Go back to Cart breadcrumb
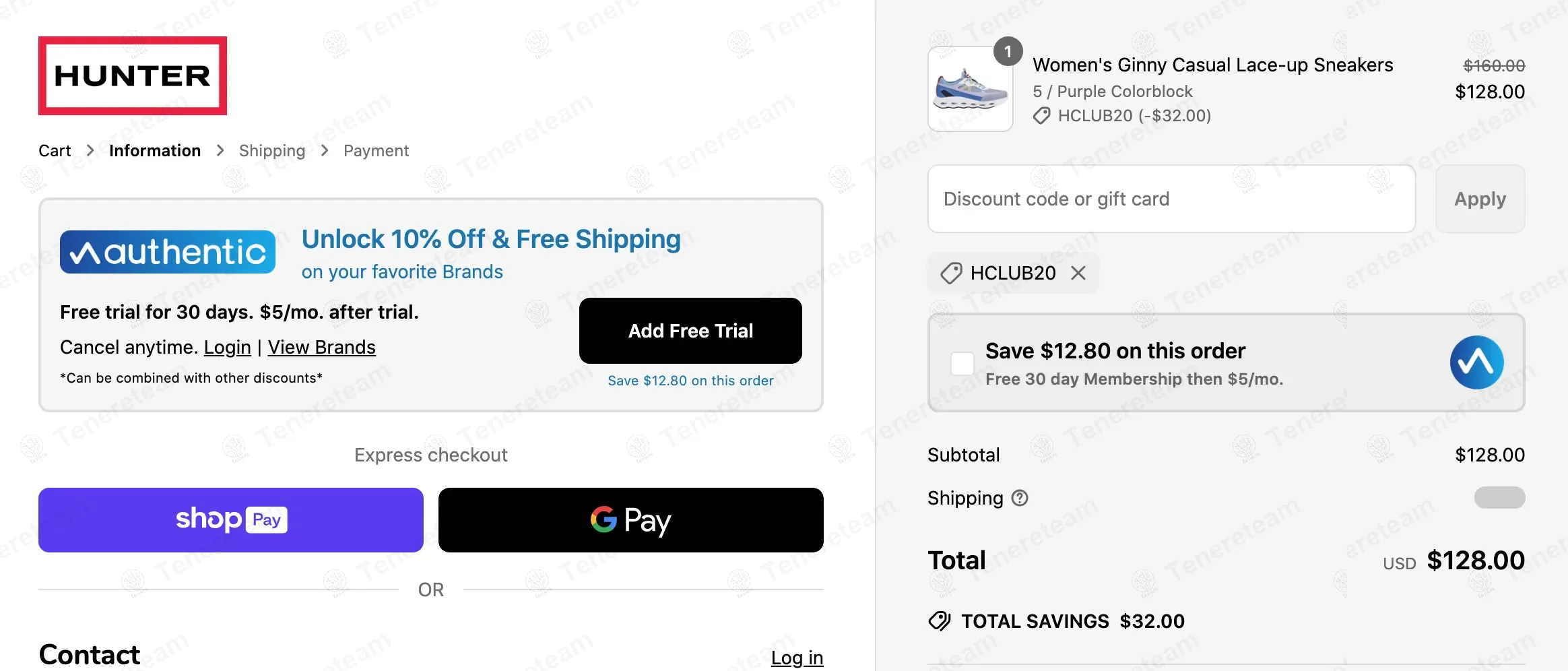Viewport: 1568px width, 671px height. click(x=55, y=151)
